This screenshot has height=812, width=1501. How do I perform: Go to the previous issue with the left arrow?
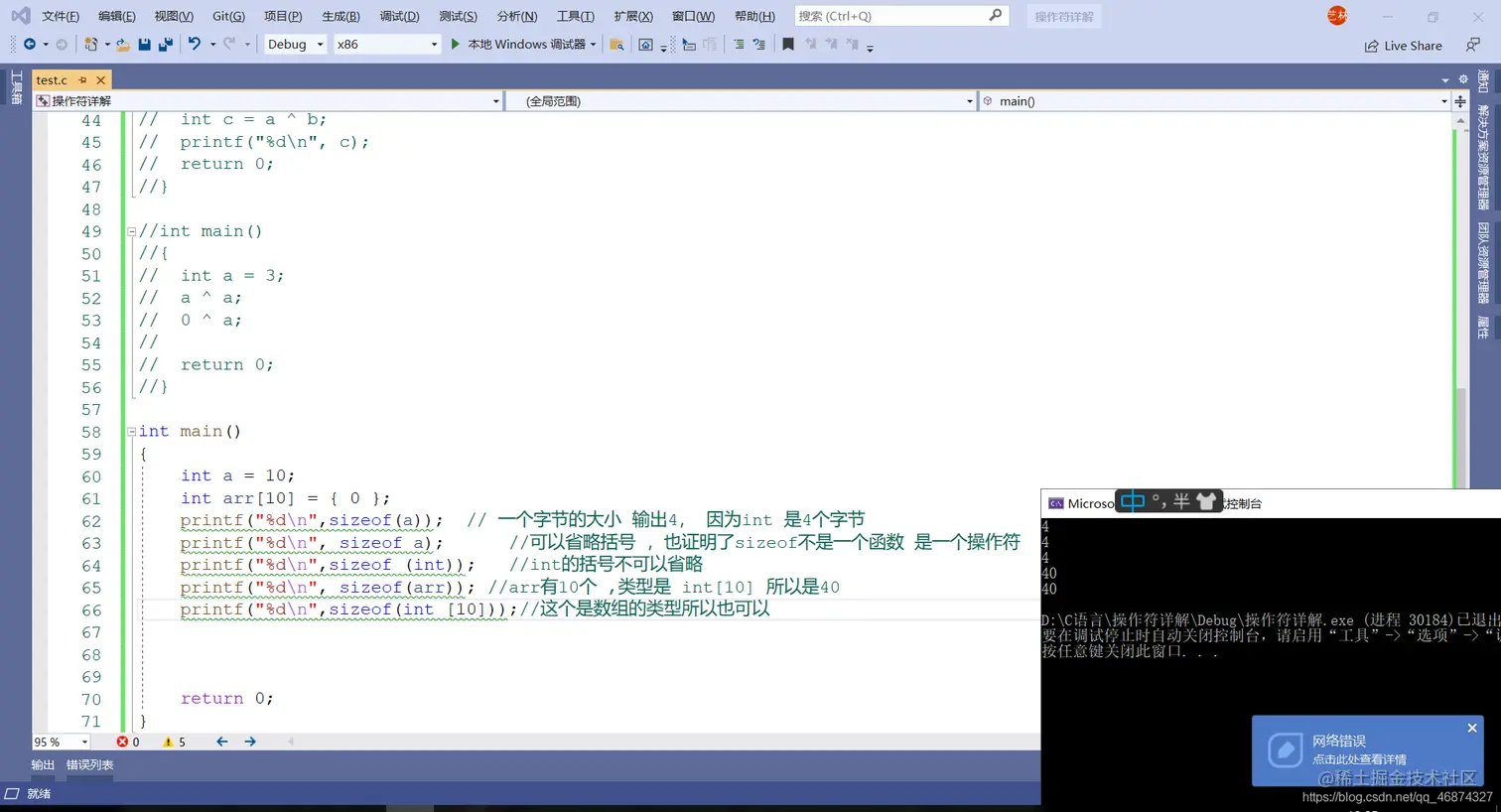point(222,743)
